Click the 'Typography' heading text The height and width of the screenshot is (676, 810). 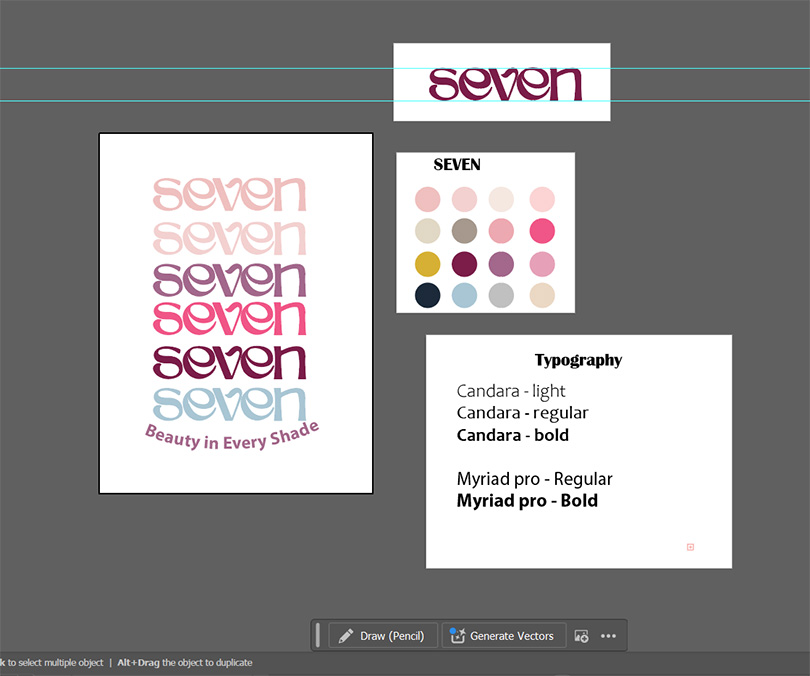pyautogui.click(x=578, y=360)
